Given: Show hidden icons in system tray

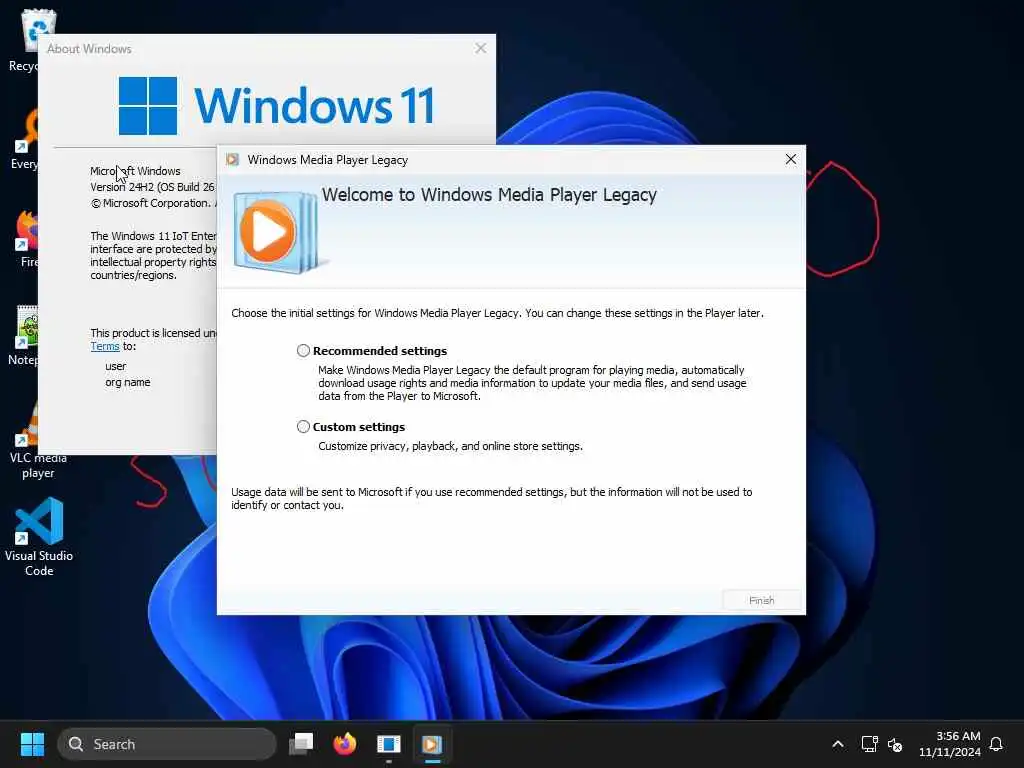Looking at the screenshot, I should [x=838, y=744].
